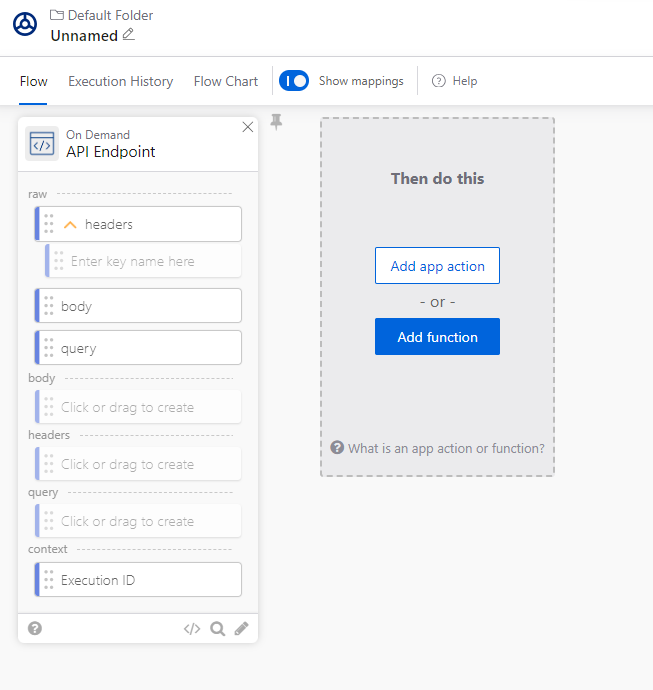Click the drag handle on Execution ID
Viewport: 653px width, 690px height.
(x=49, y=580)
